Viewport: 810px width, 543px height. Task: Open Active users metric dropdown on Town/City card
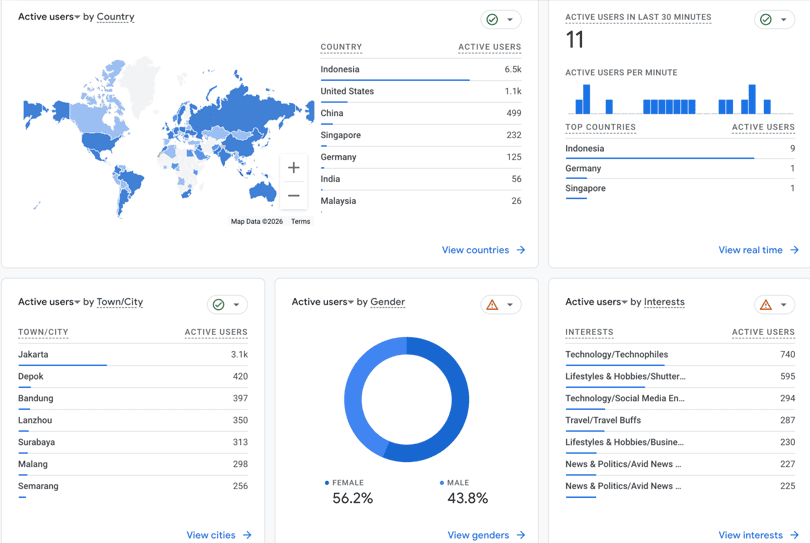click(x=49, y=302)
